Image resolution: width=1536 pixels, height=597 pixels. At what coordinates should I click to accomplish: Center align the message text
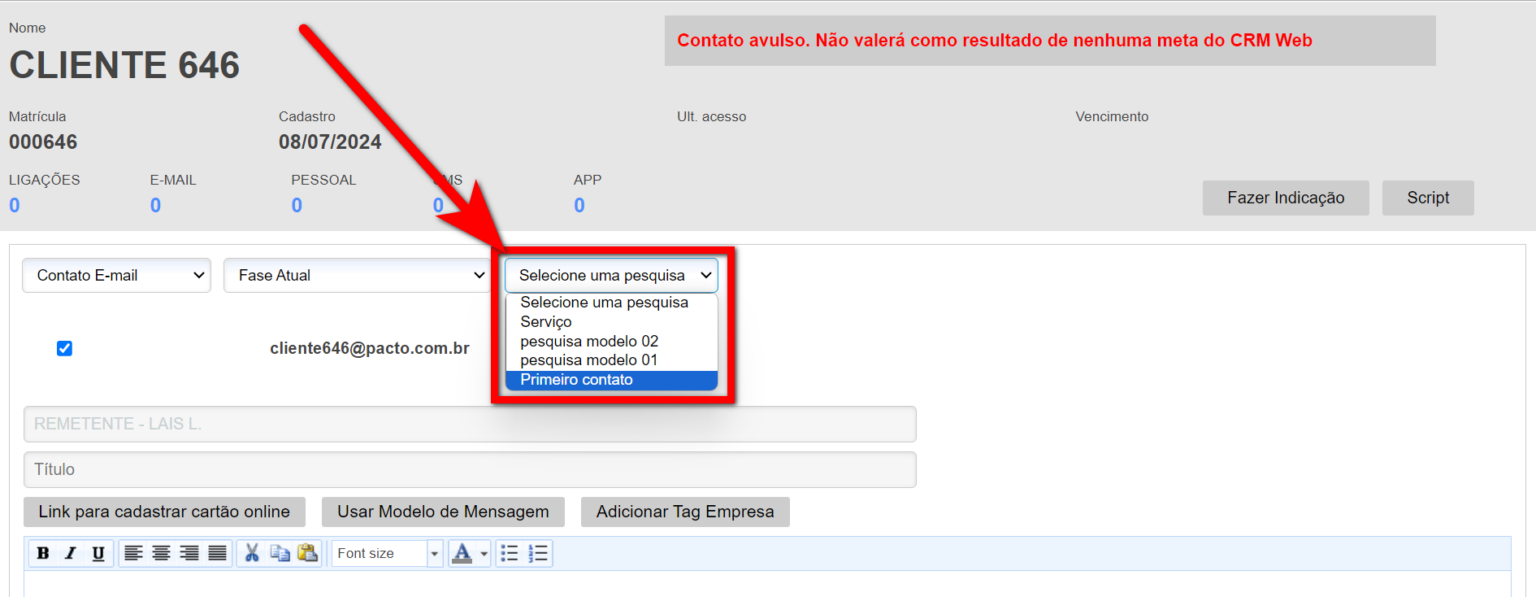pyautogui.click(x=161, y=553)
